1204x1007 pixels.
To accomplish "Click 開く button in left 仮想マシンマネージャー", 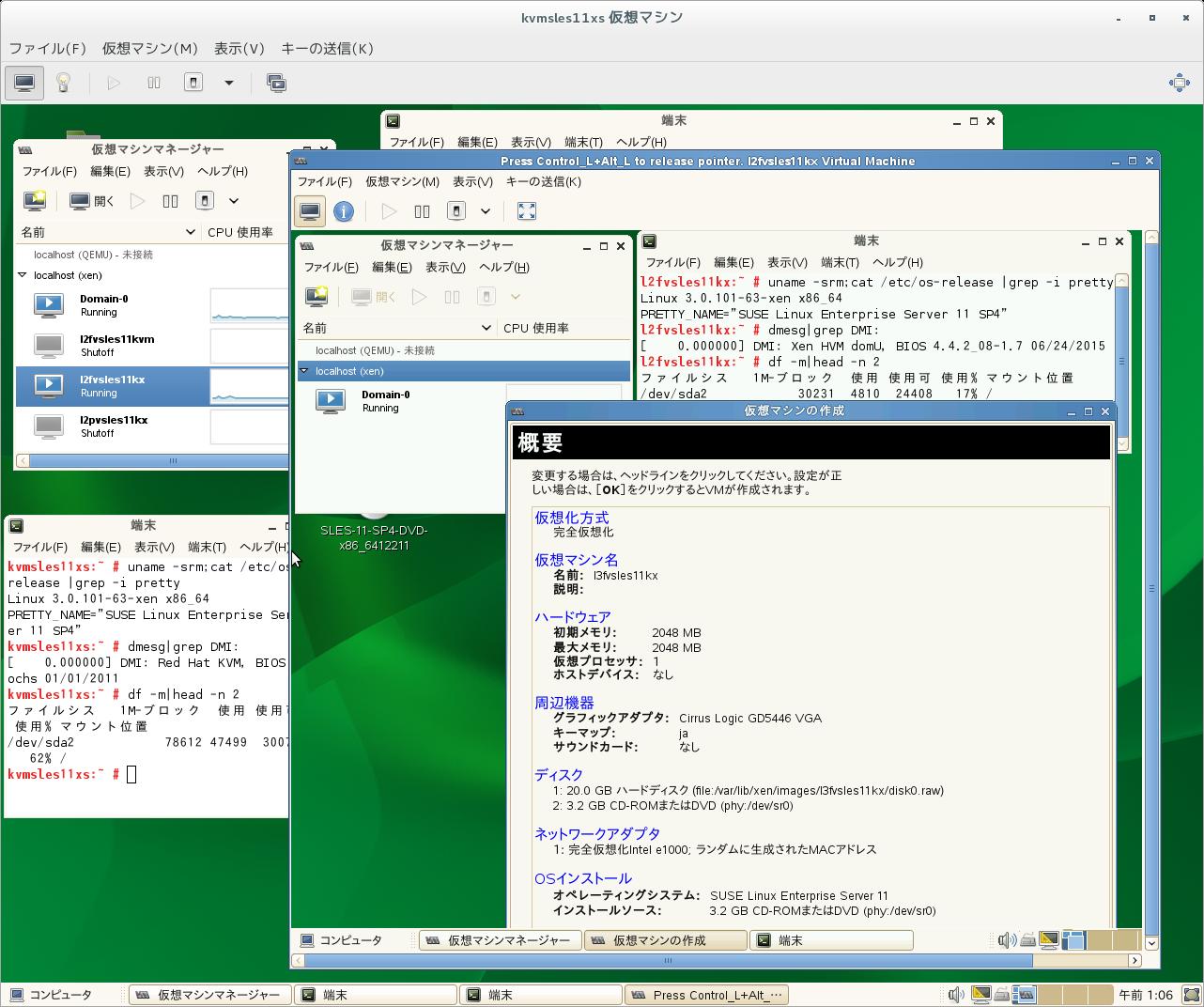I will (x=93, y=200).
